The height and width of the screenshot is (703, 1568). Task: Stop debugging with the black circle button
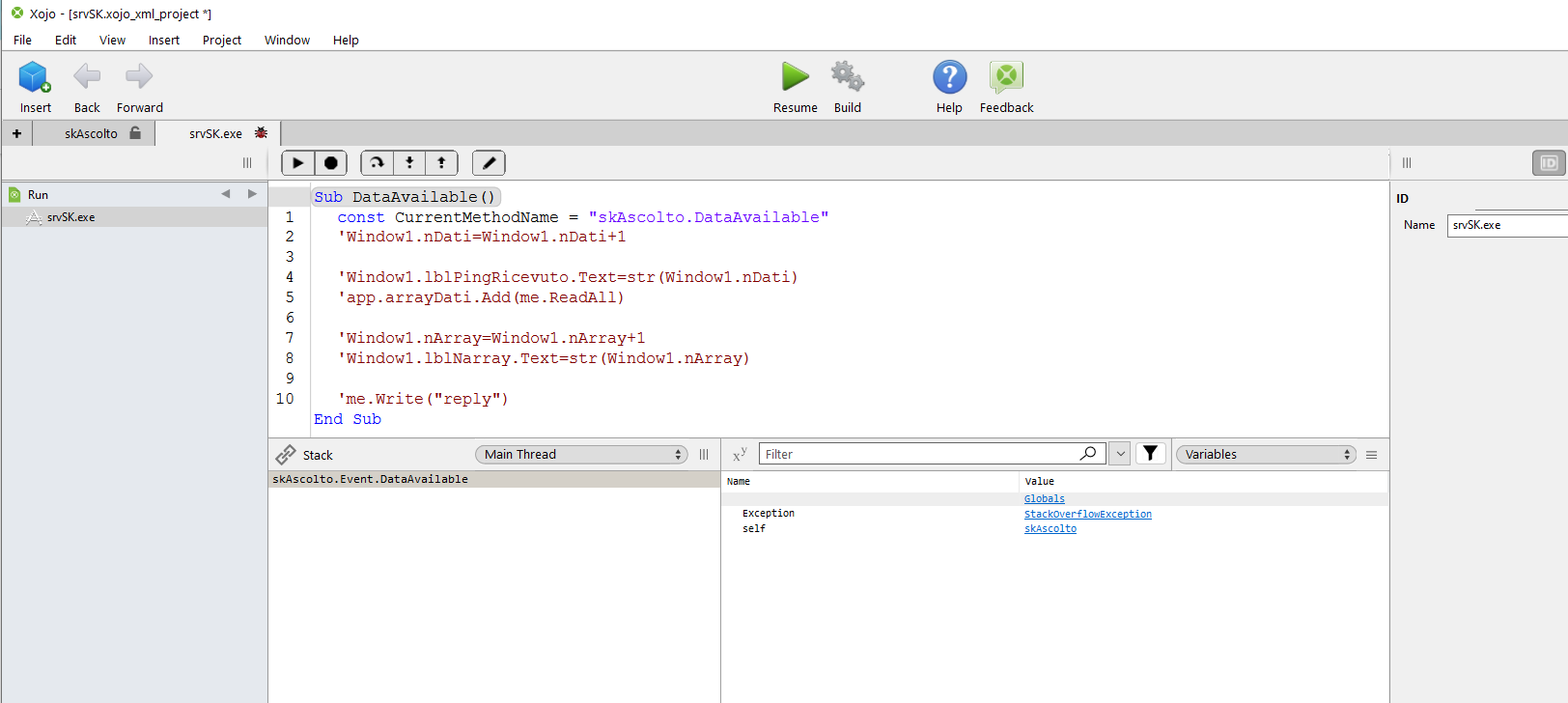point(330,163)
